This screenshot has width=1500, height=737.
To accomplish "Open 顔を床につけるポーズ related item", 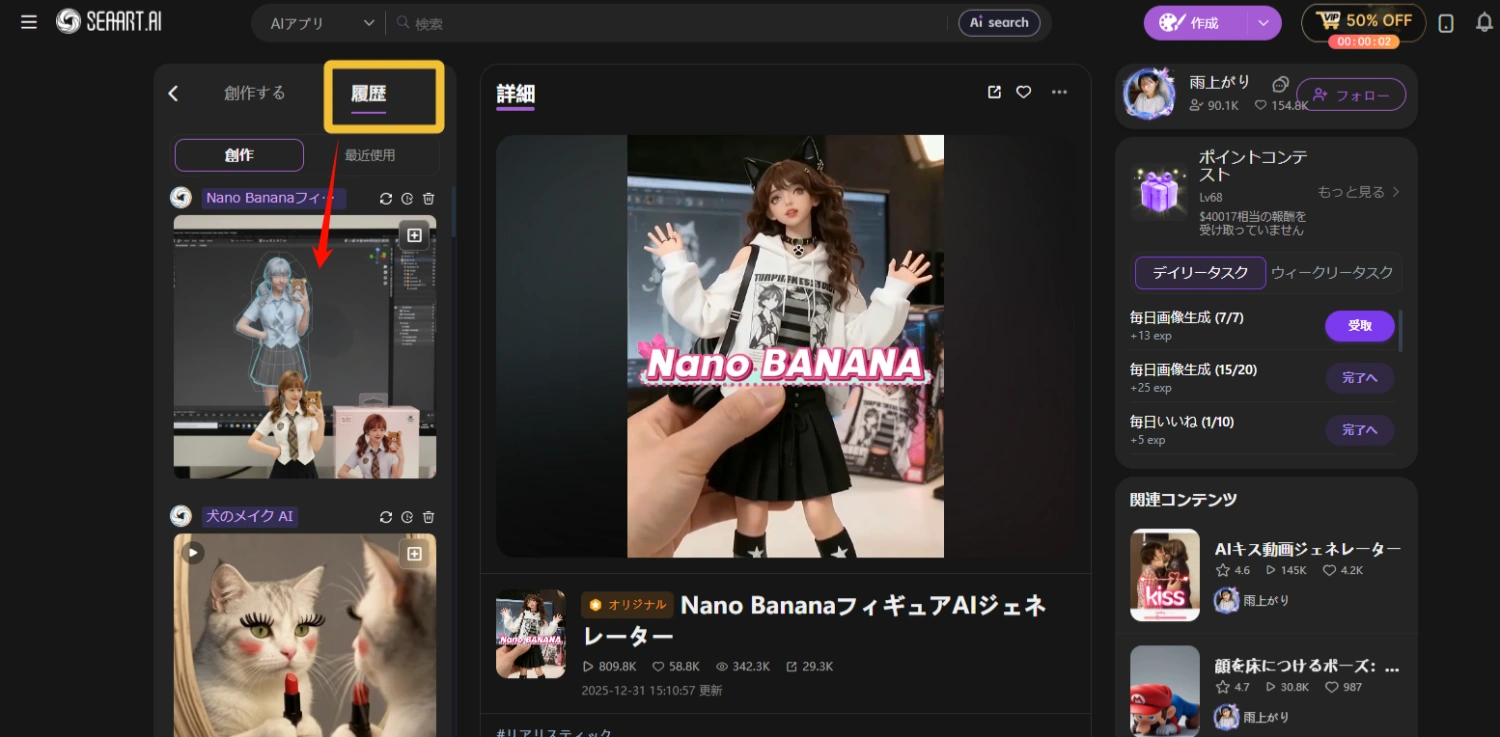I will click(x=1308, y=666).
